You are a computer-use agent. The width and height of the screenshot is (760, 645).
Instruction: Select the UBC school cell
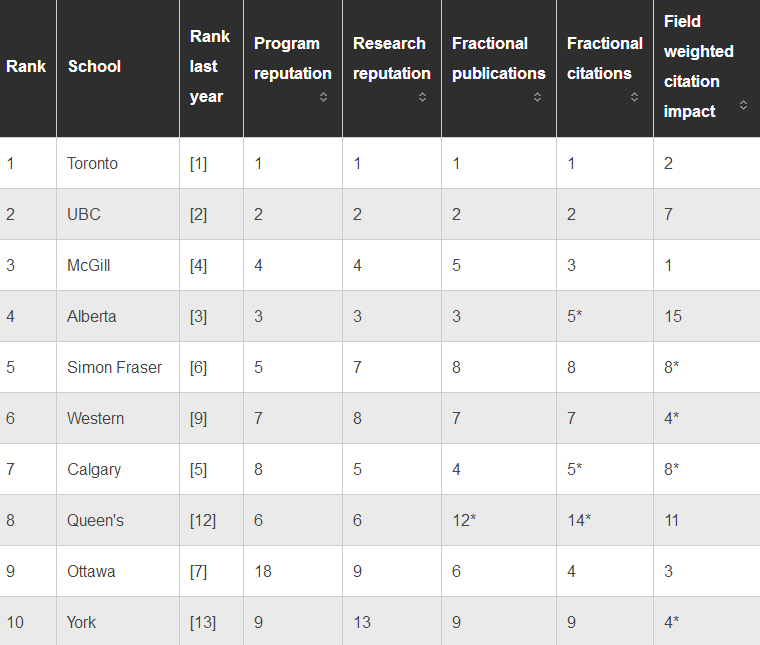118,214
